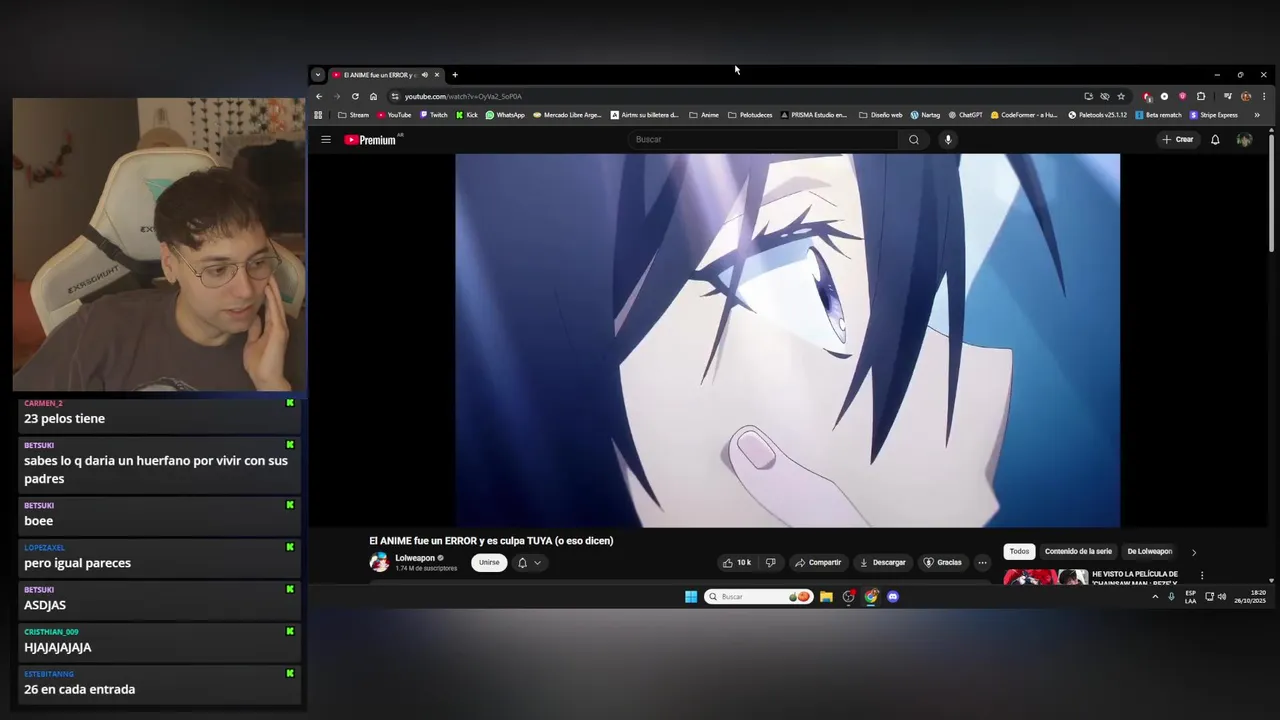Screen dimensions: 1280x720
Task: Open options for the Chainsaw Man recommendation
Action: pyautogui.click(x=1202, y=576)
